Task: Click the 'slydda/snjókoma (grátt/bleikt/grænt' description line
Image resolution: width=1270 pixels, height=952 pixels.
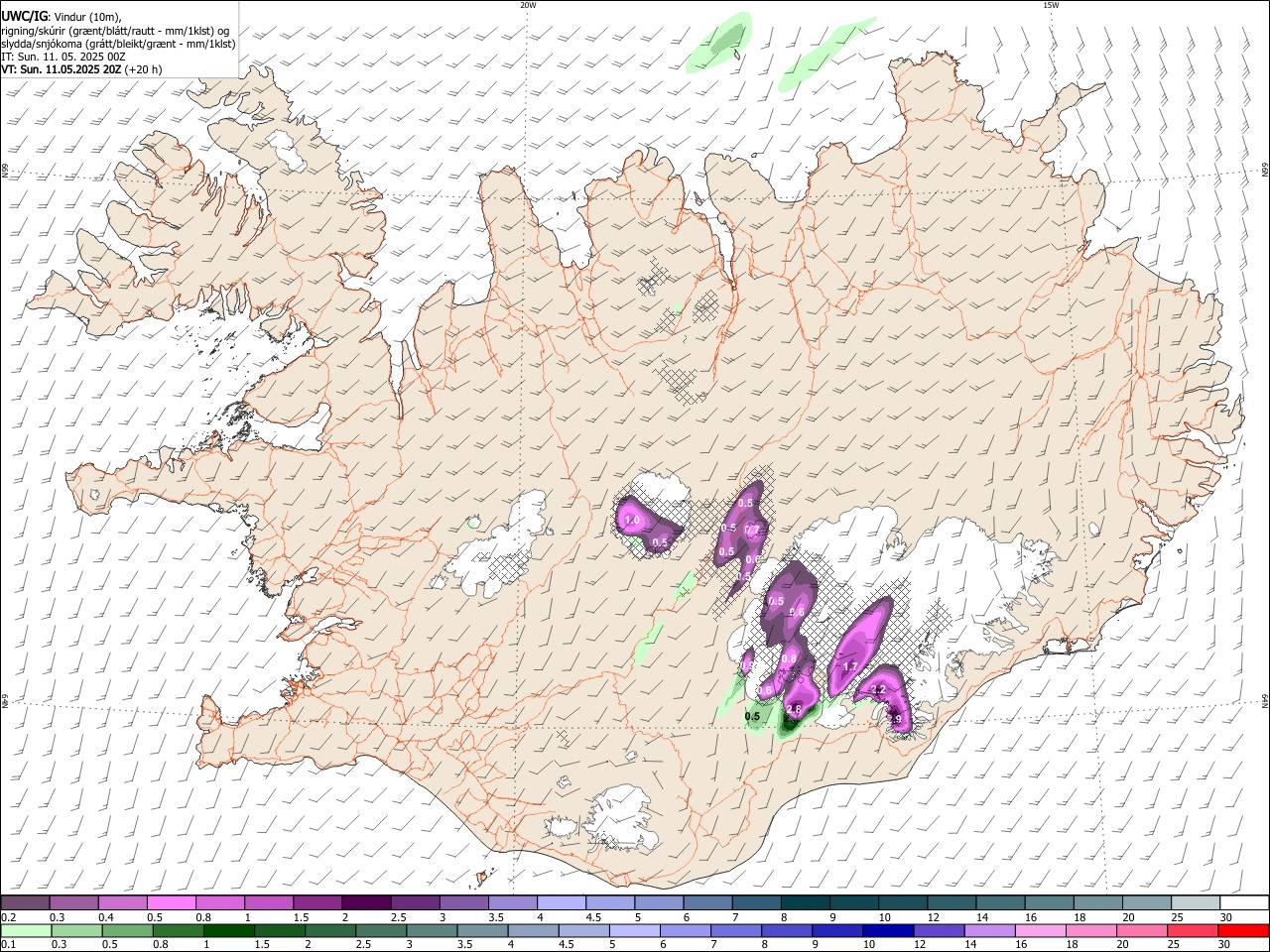Action: [x=118, y=44]
